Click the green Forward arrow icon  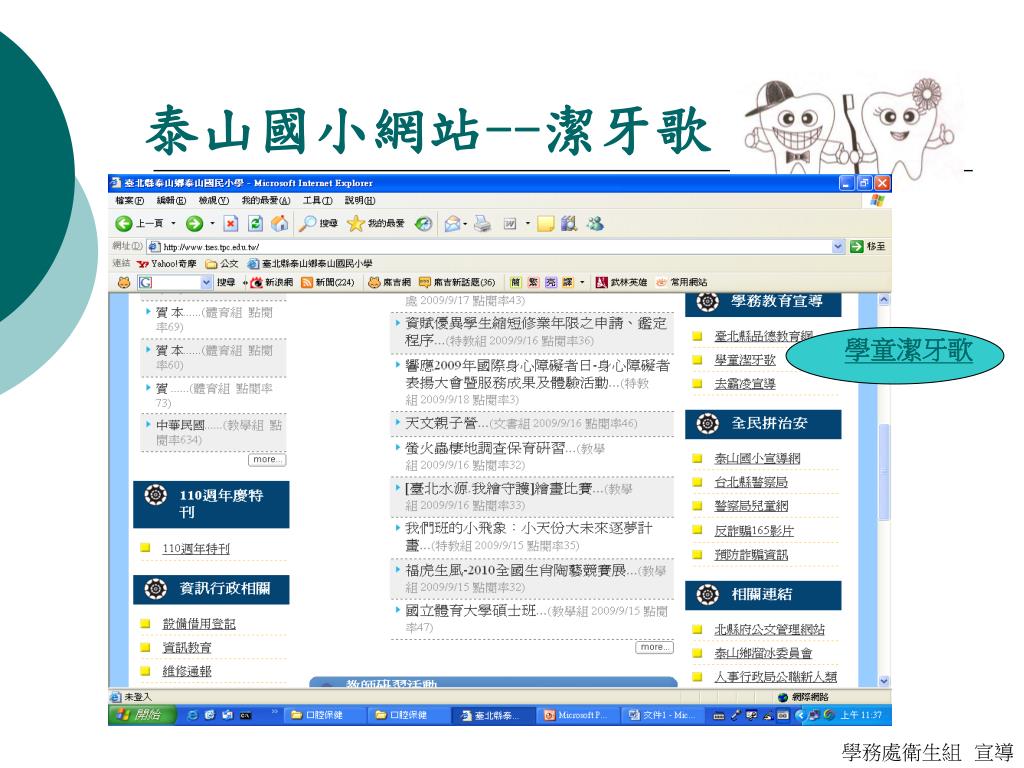(194, 223)
